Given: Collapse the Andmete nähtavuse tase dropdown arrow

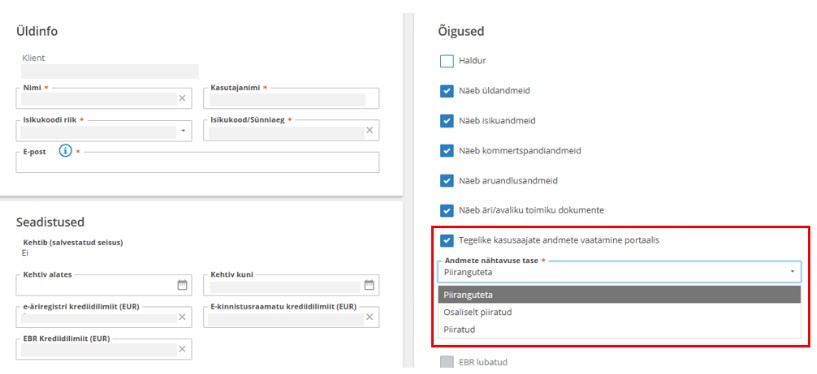Looking at the screenshot, I should tap(792, 271).
